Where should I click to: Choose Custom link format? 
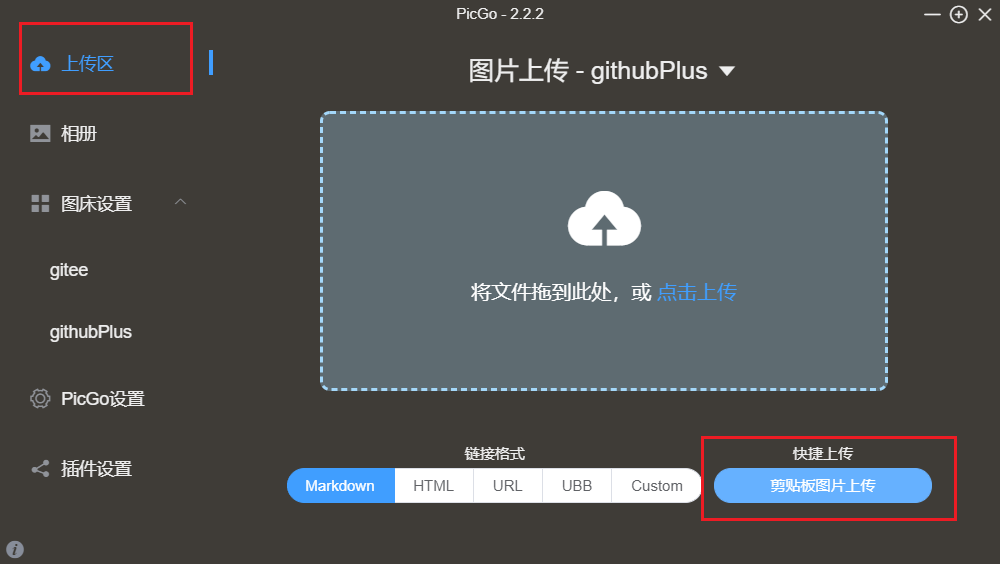click(656, 486)
